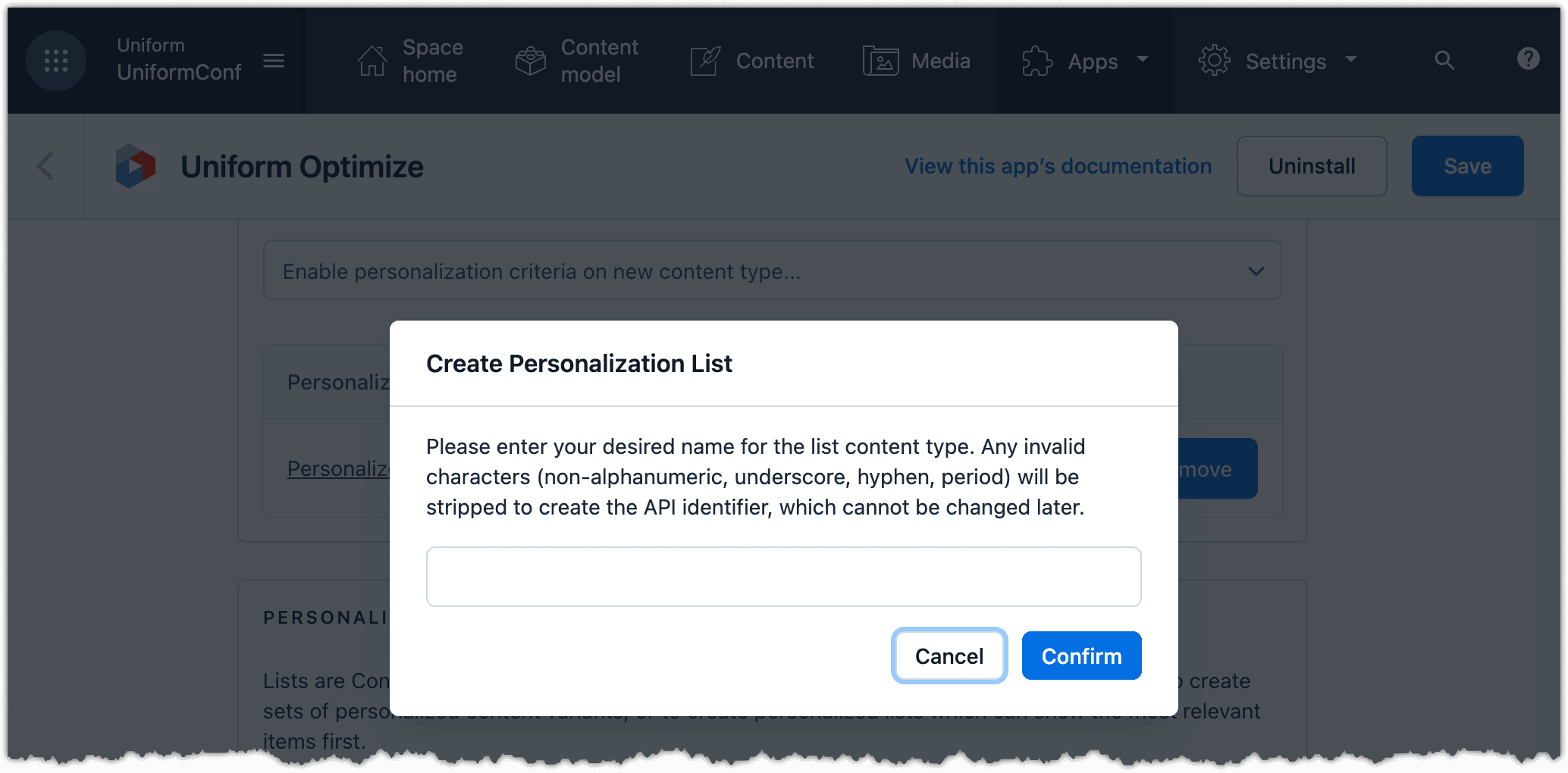Select the Space home house icon

coord(372,59)
